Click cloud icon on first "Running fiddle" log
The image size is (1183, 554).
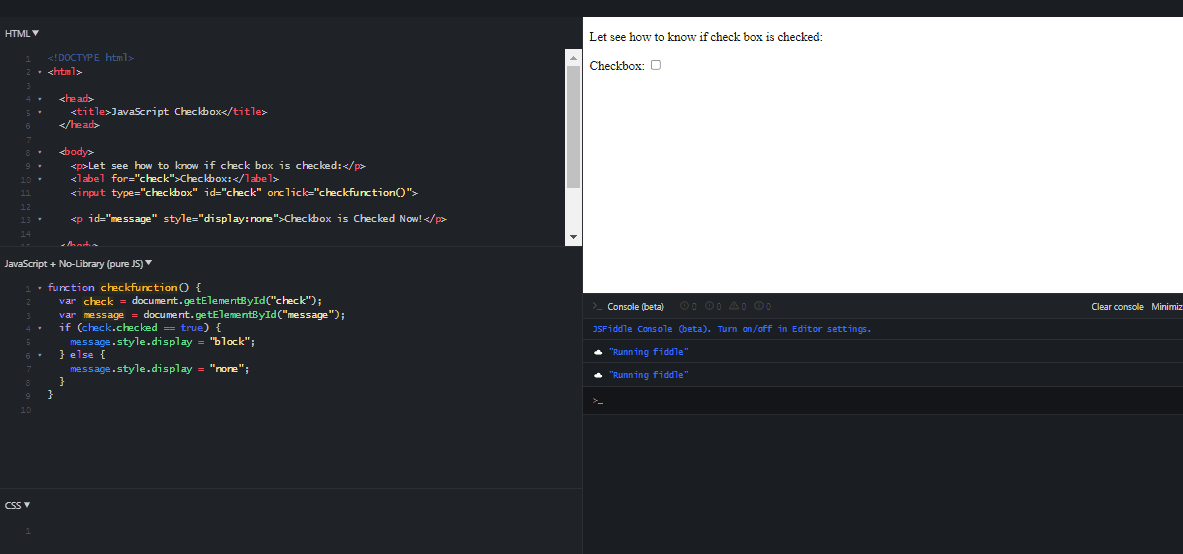pyautogui.click(x=598, y=352)
